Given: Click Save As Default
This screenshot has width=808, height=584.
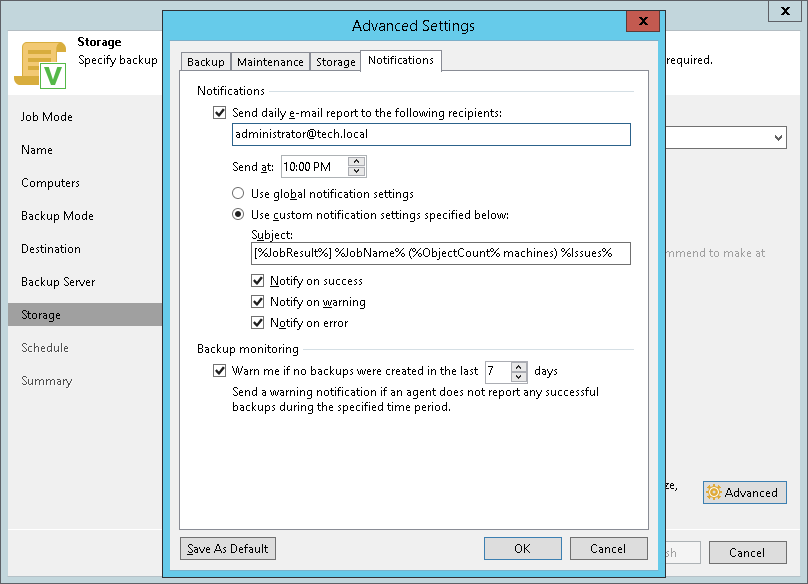Looking at the screenshot, I should click(x=228, y=549).
